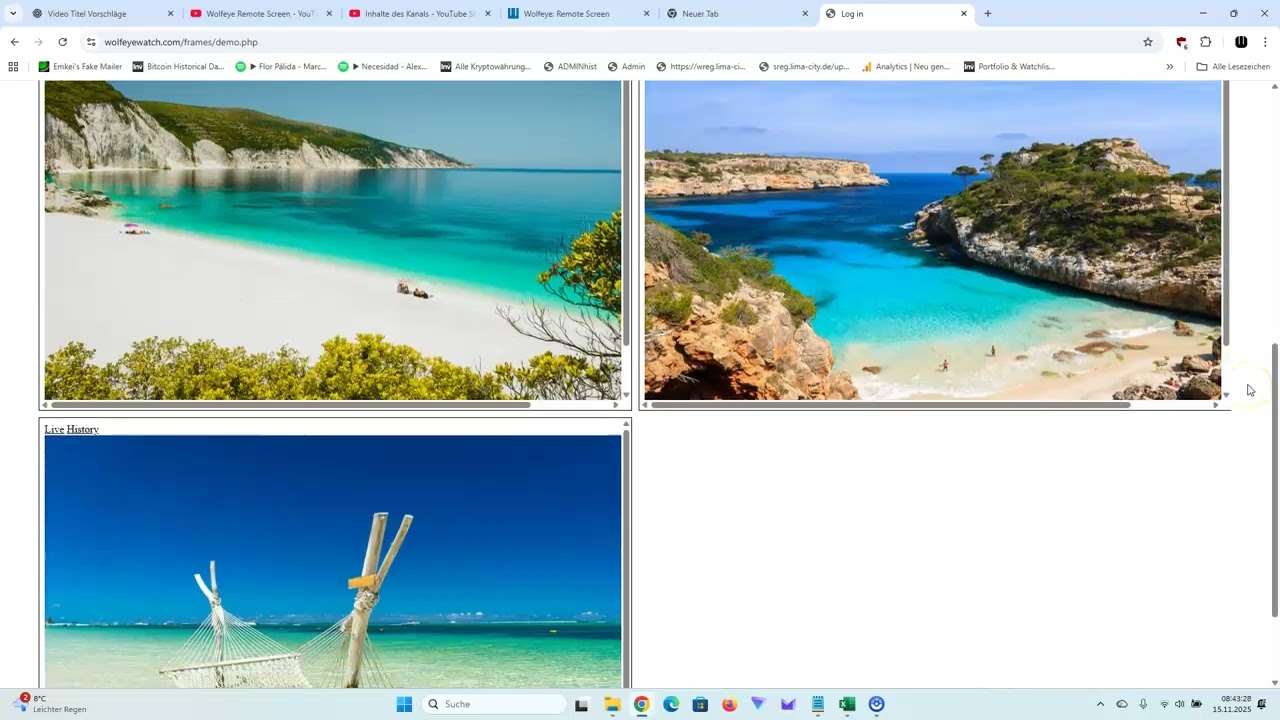Viewport: 1280px width, 720px height.
Task: Open Microsoft Store from the taskbar
Action: pyautogui.click(x=700, y=704)
